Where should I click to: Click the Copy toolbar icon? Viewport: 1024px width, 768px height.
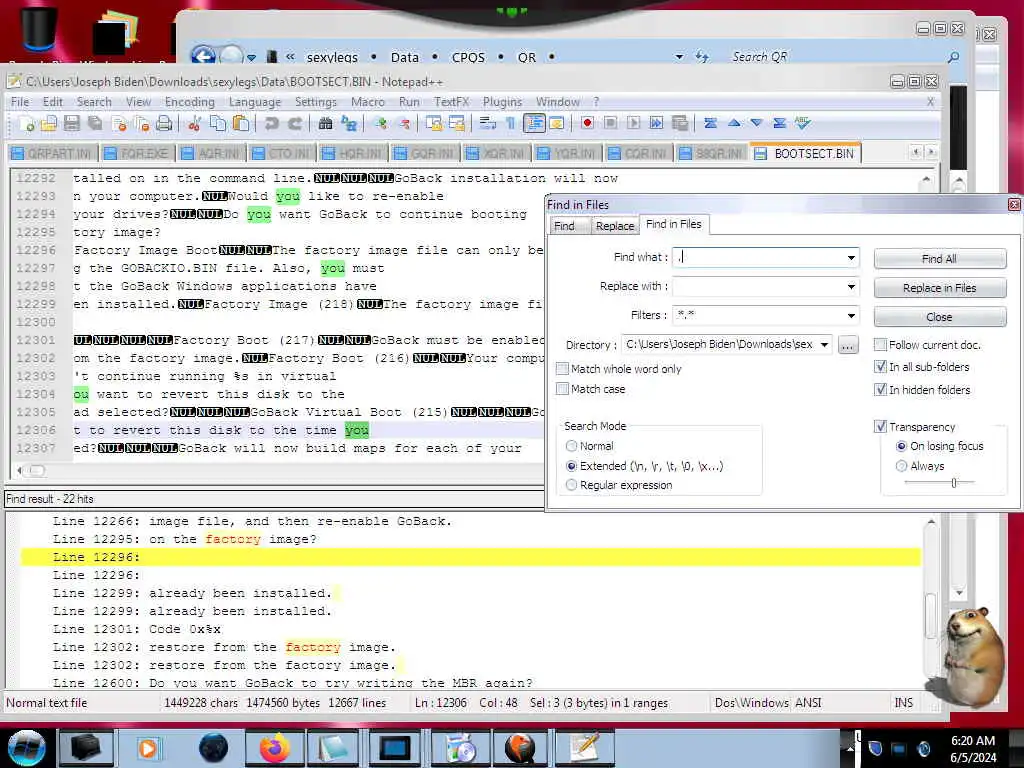click(x=217, y=123)
